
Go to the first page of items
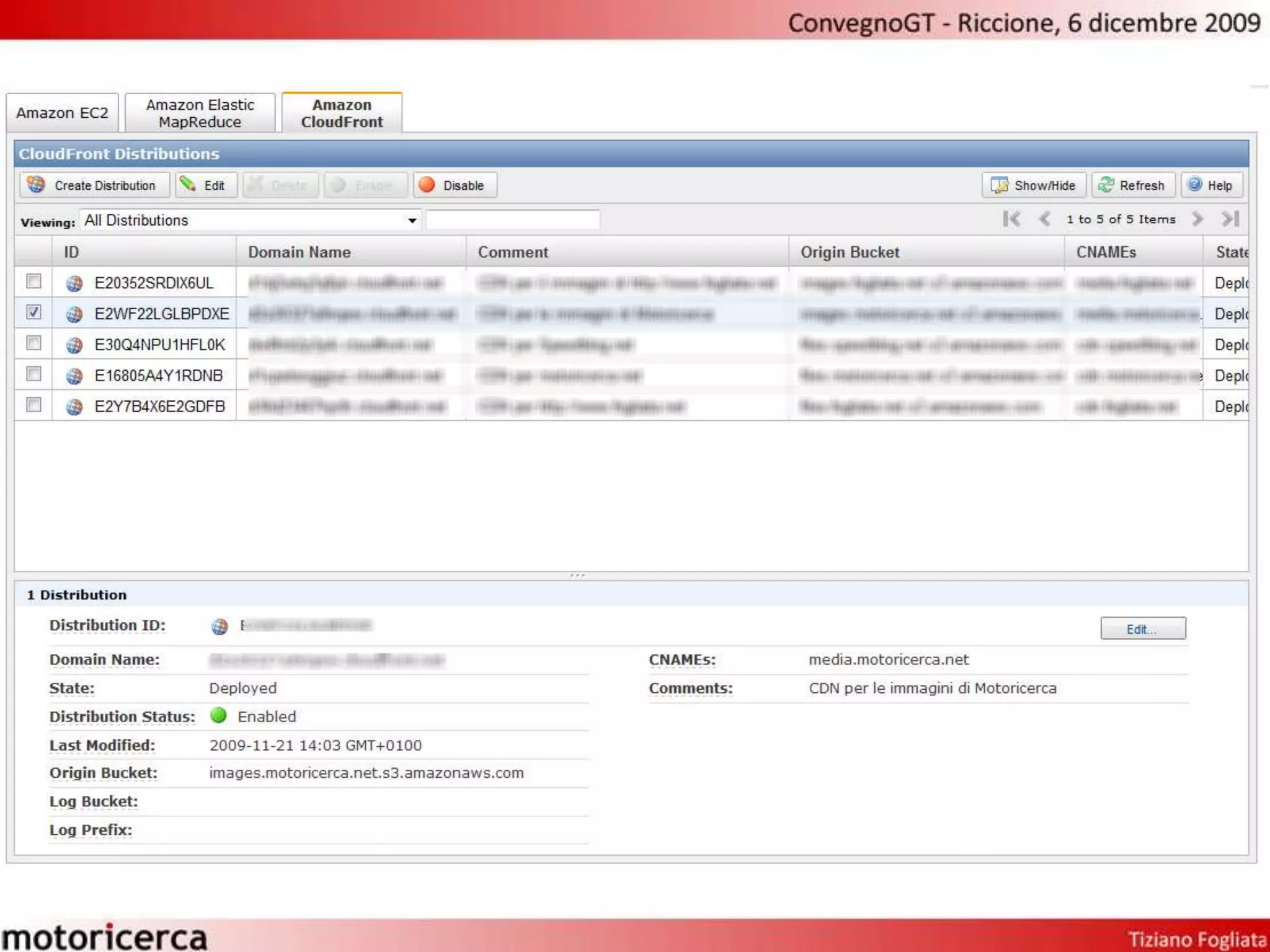coord(1011,219)
